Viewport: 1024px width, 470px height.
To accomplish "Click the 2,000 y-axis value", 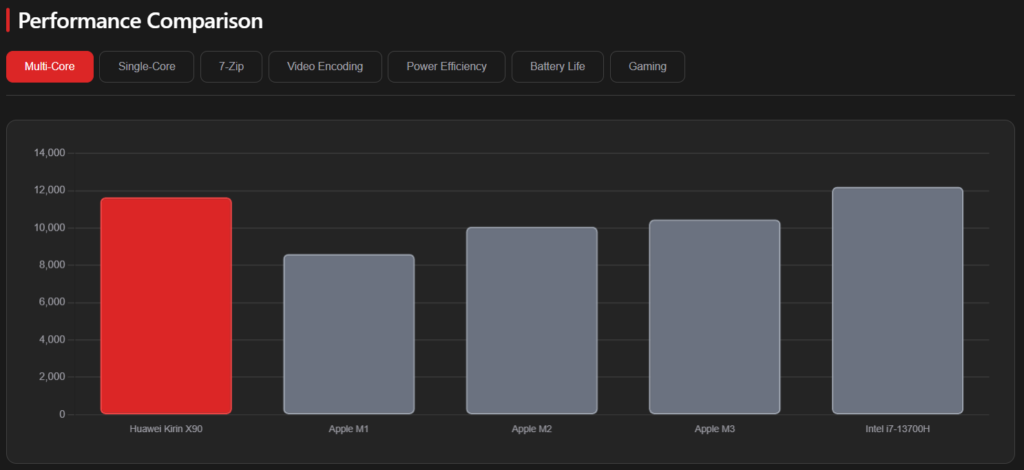I will [x=52, y=377].
